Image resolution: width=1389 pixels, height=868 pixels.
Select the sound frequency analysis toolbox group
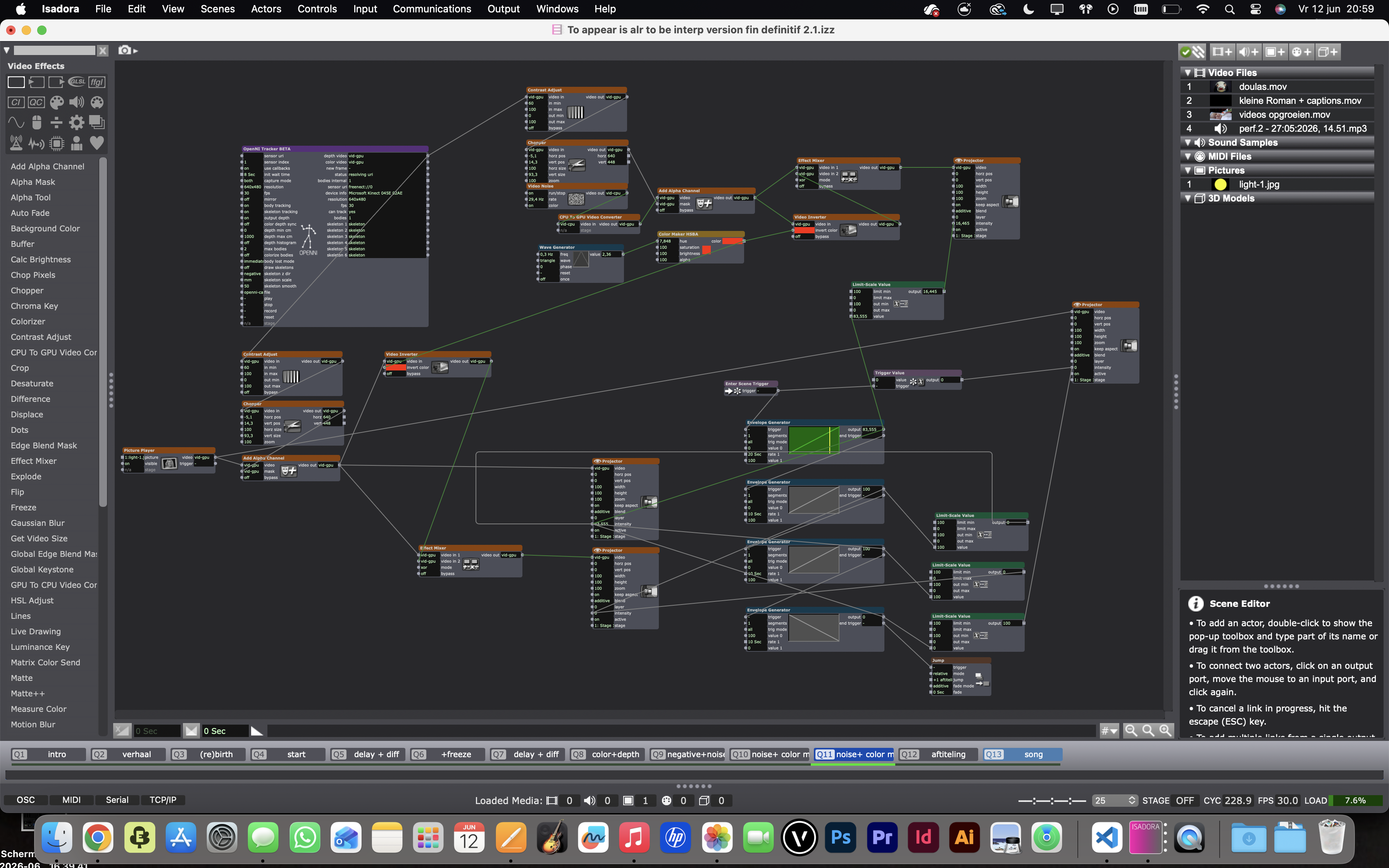coord(36,143)
